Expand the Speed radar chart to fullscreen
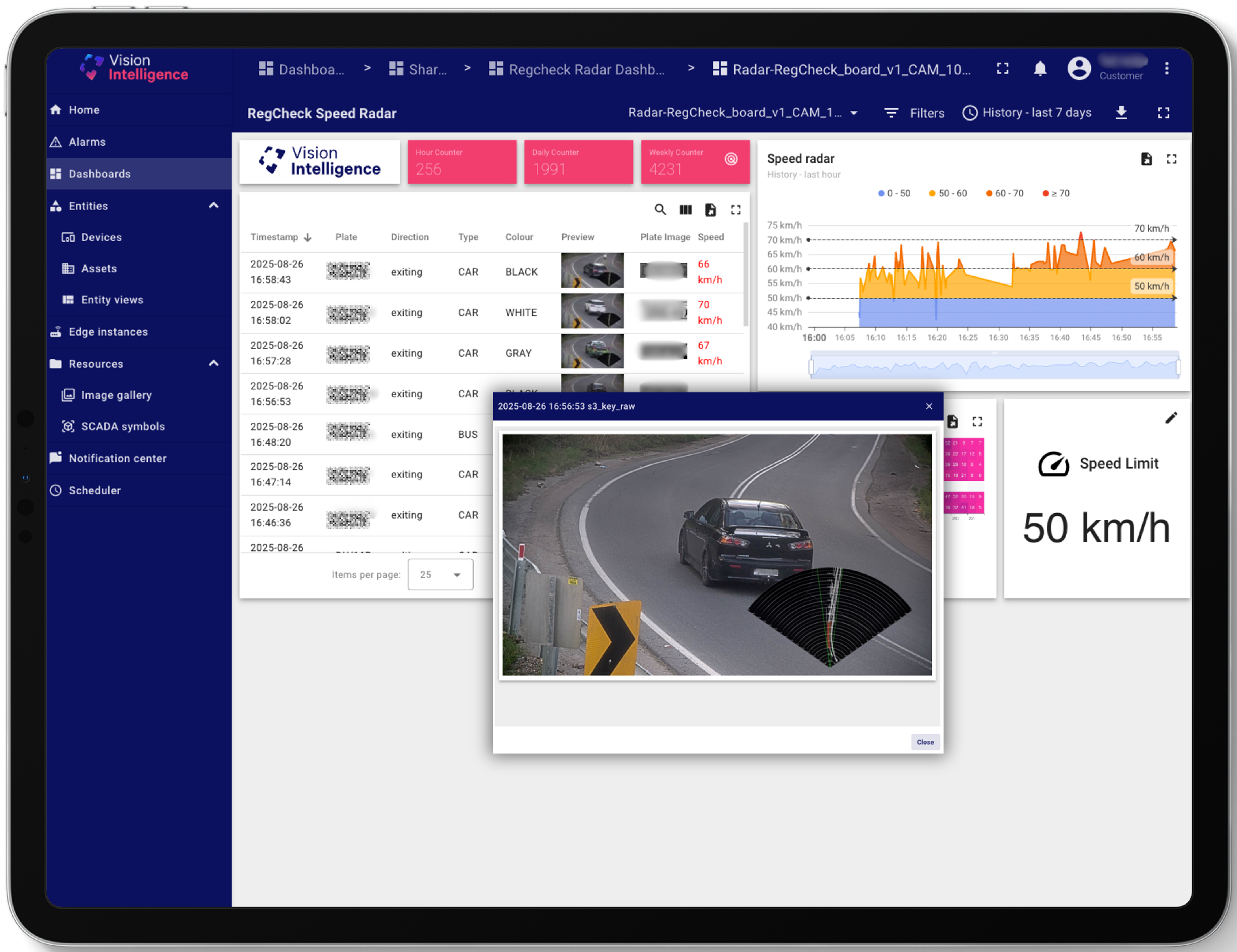The height and width of the screenshot is (952, 1237). pos(1171,159)
